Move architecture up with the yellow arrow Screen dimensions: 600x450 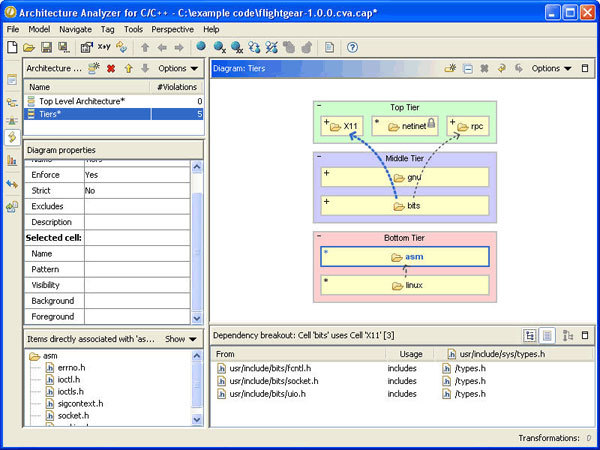(129, 68)
